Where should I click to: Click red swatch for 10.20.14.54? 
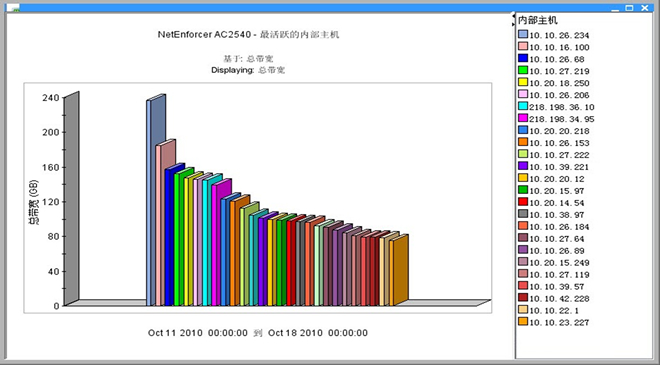(x=523, y=202)
